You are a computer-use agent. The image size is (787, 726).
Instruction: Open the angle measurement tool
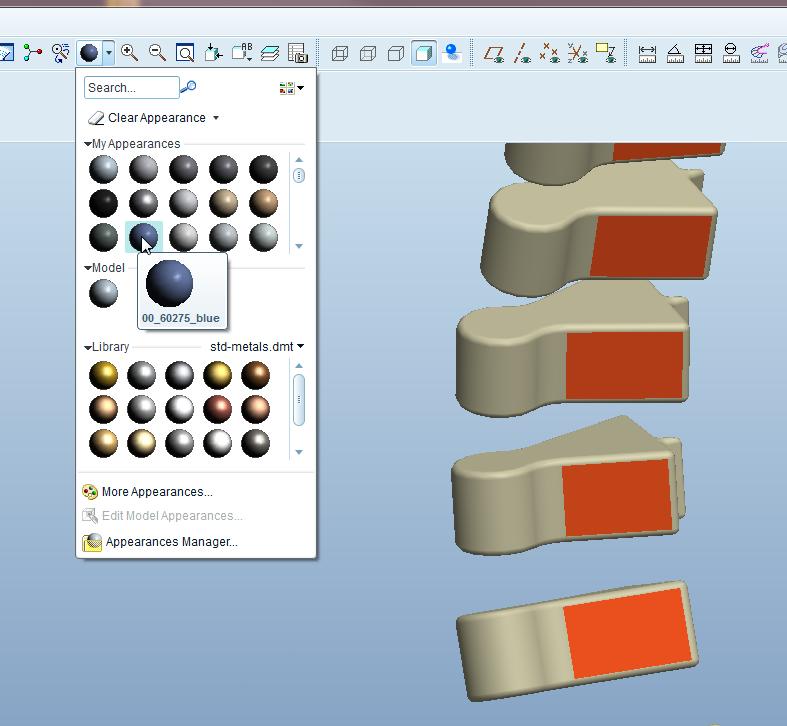675,53
